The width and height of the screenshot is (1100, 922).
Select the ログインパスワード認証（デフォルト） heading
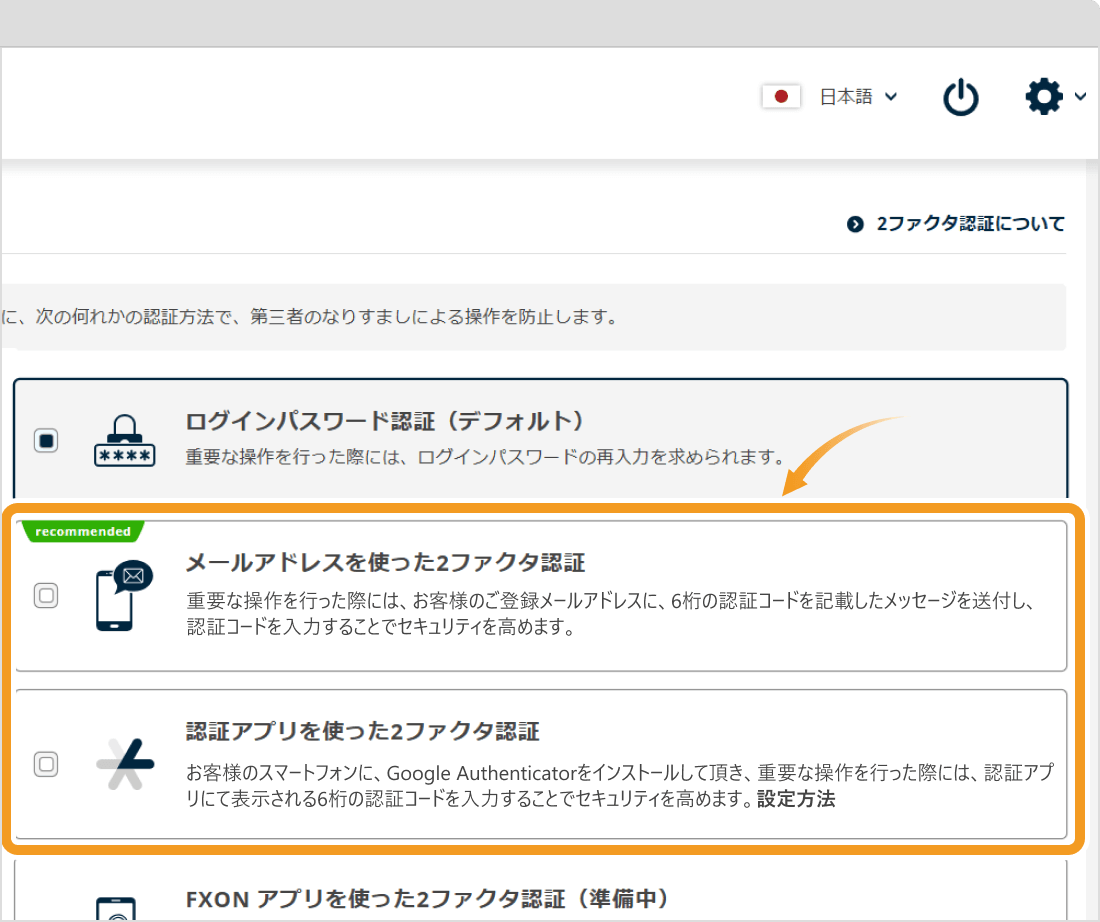(x=384, y=421)
